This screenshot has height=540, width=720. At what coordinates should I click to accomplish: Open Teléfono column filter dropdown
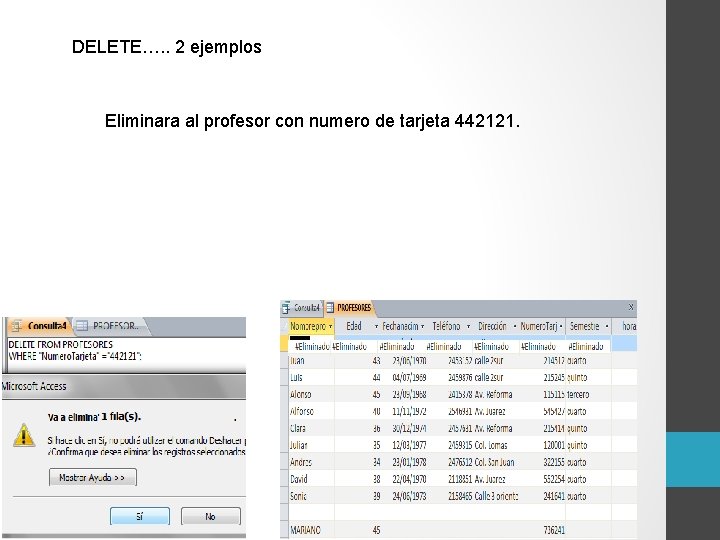(x=468, y=326)
